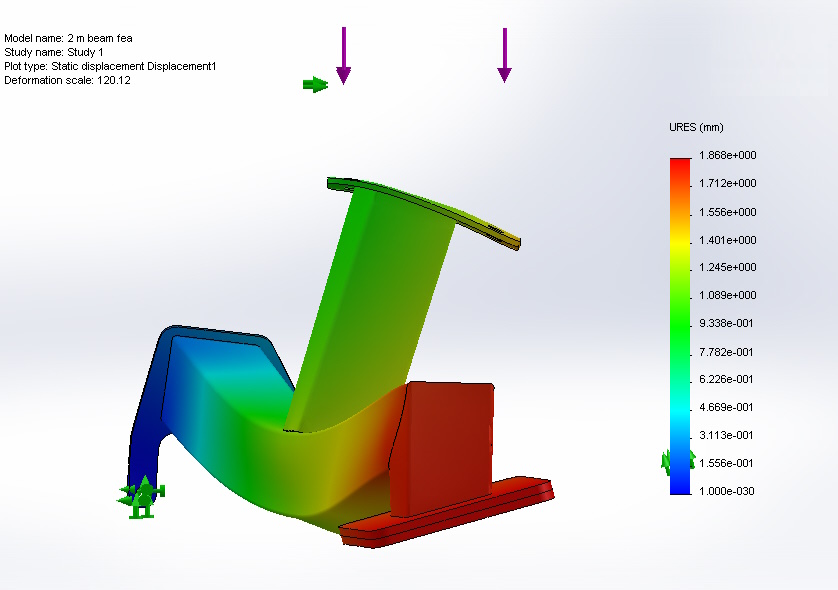The height and width of the screenshot is (590, 838).
Task: Click the Model name: 2 m beam fea text
Action: coord(68,39)
